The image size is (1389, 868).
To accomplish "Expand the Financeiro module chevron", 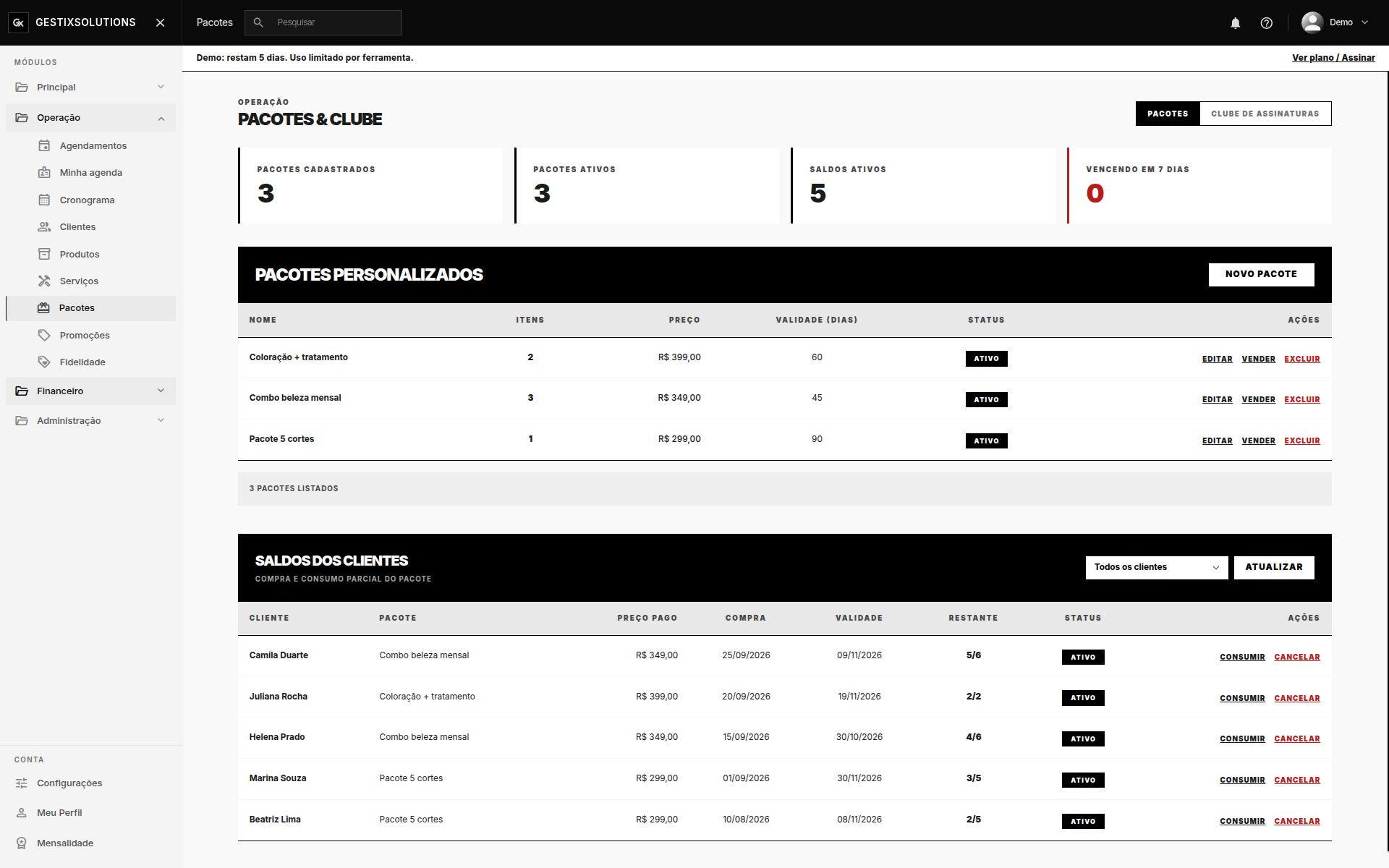I will tap(161, 391).
